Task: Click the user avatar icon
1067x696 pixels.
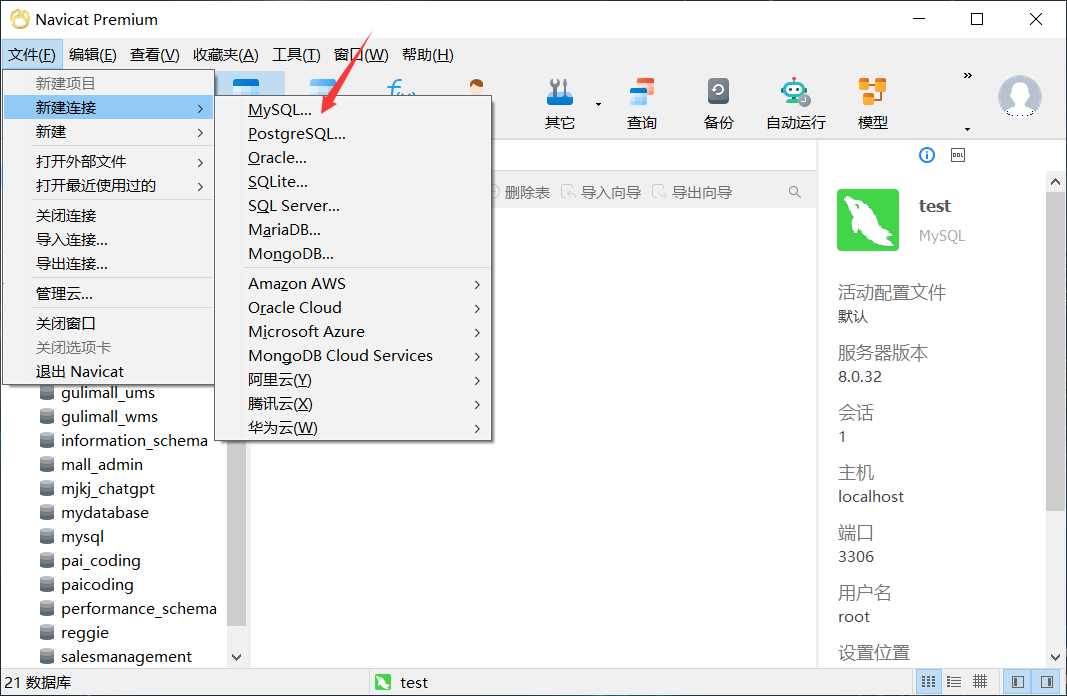Action: click(x=1019, y=96)
